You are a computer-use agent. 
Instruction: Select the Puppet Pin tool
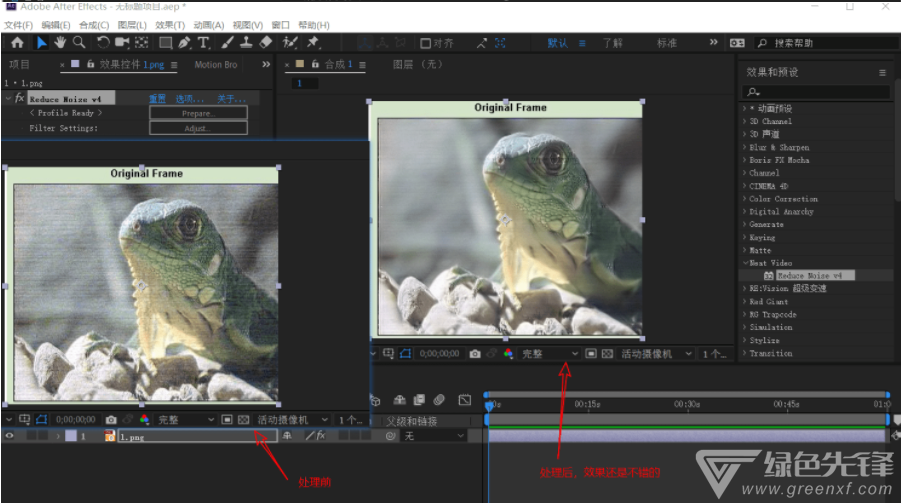(313, 42)
